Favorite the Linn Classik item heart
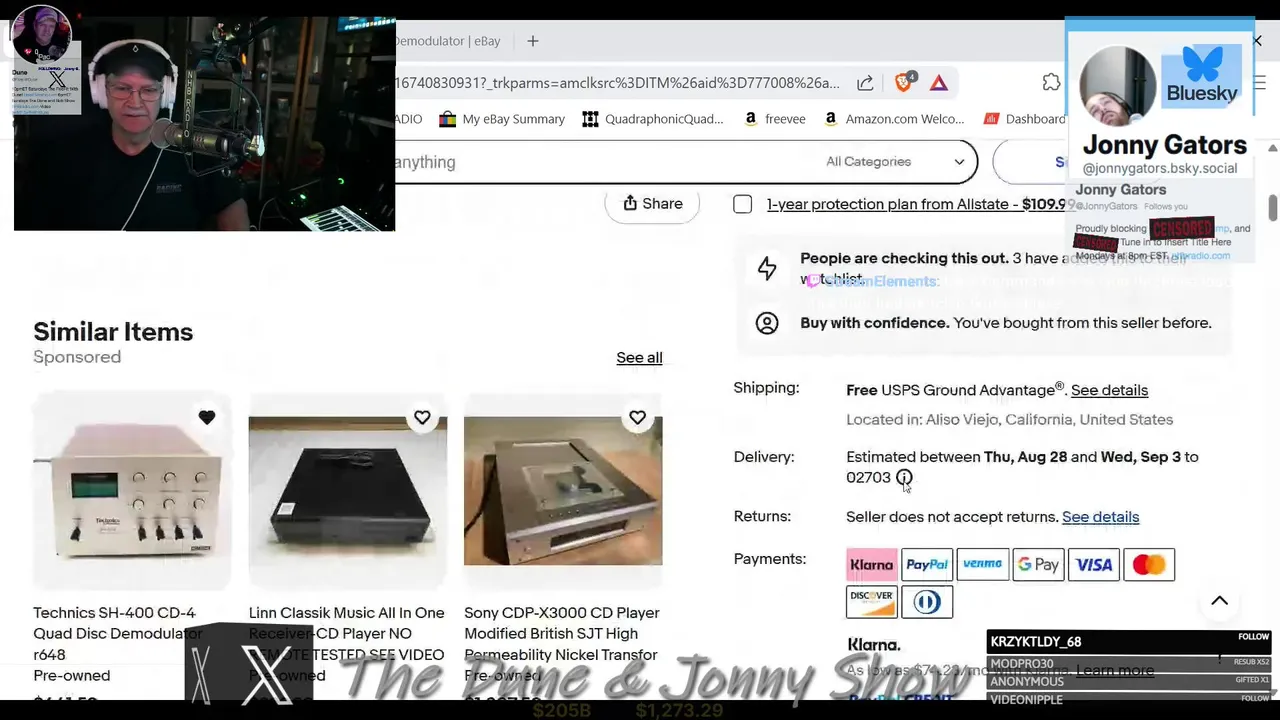 click(x=422, y=417)
